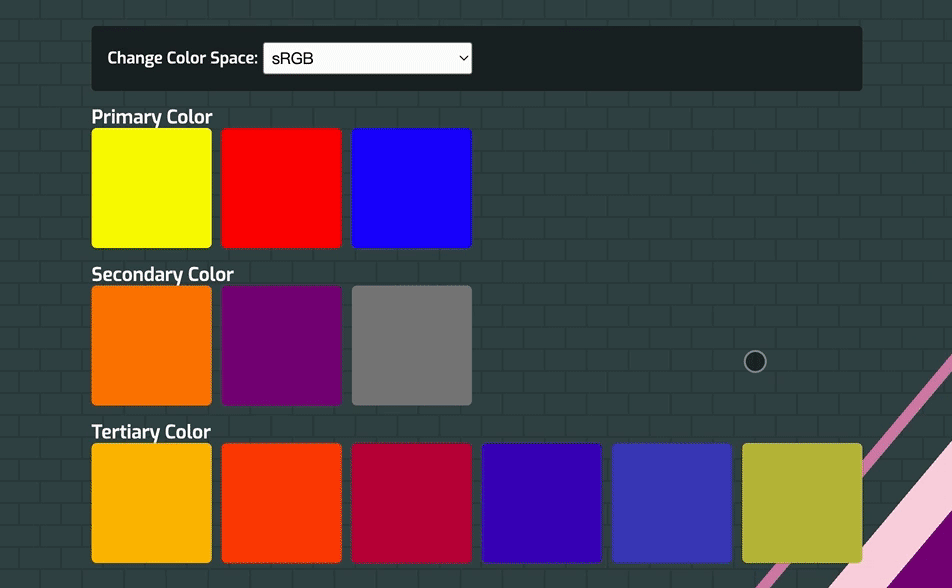Screen dimensions: 952x588
Task: Choose the amber yellow-orange tertiary swatch
Action: [152, 503]
